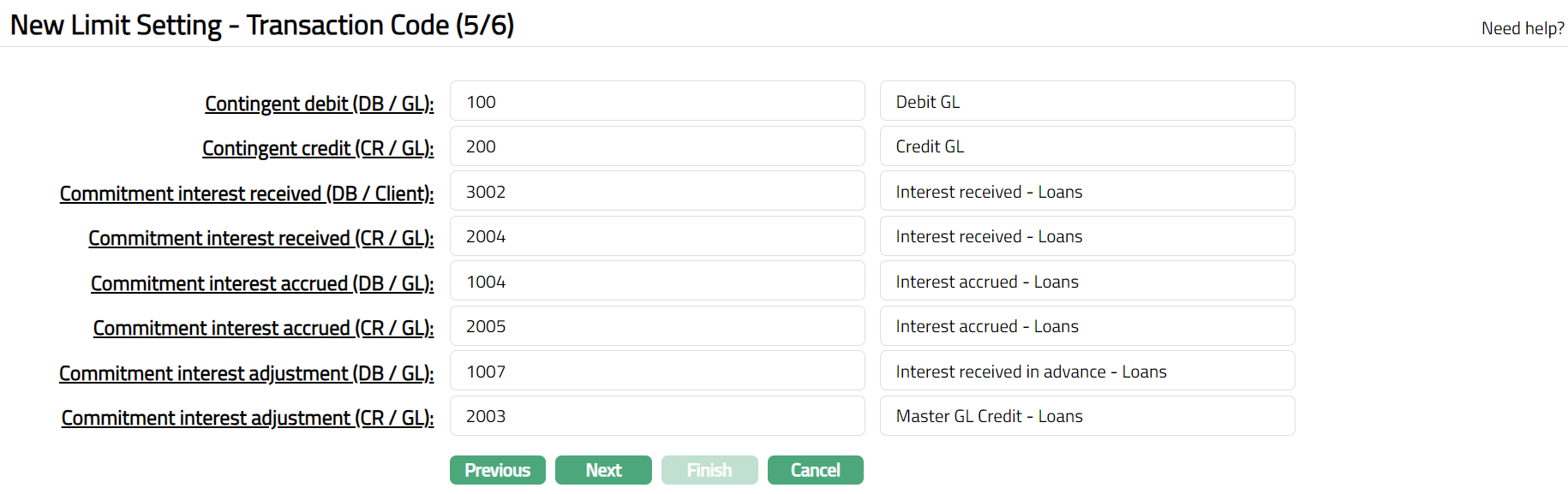The width and height of the screenshot is (1568, 494).
Task: Select the code field containing 1007
Action: click(x=656, y=372)
